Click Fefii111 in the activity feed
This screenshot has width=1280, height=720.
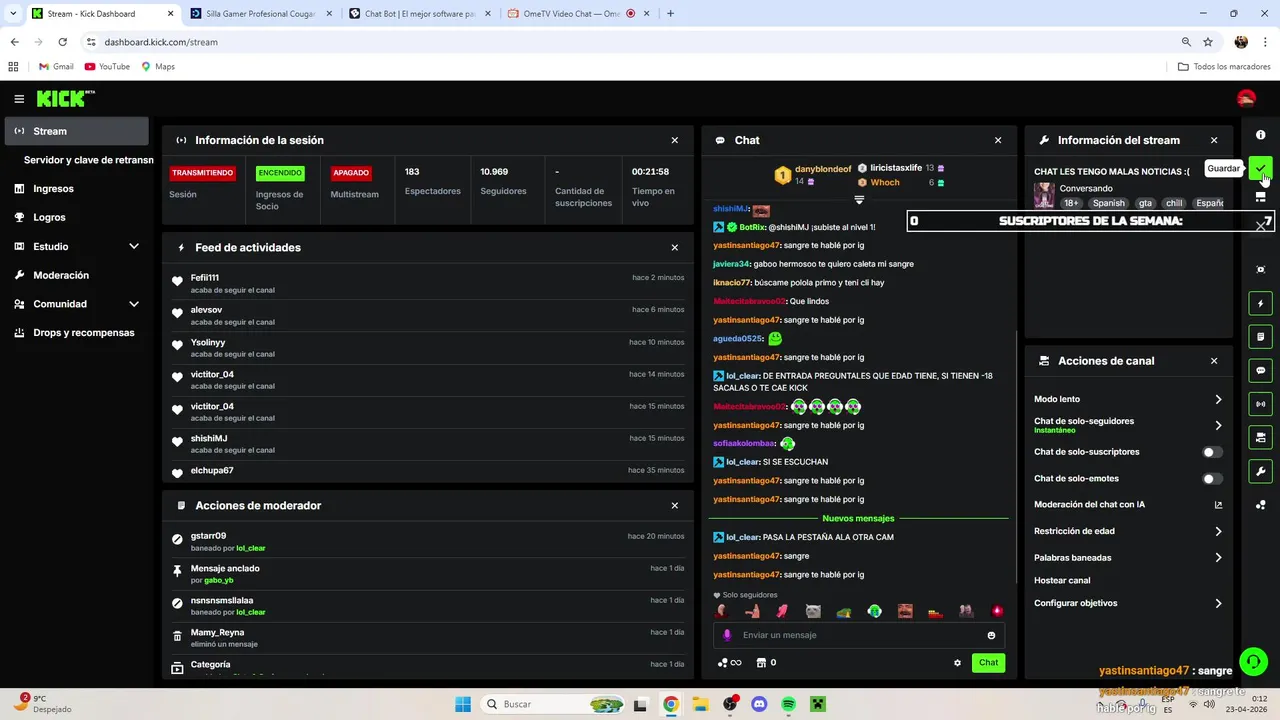205,278
